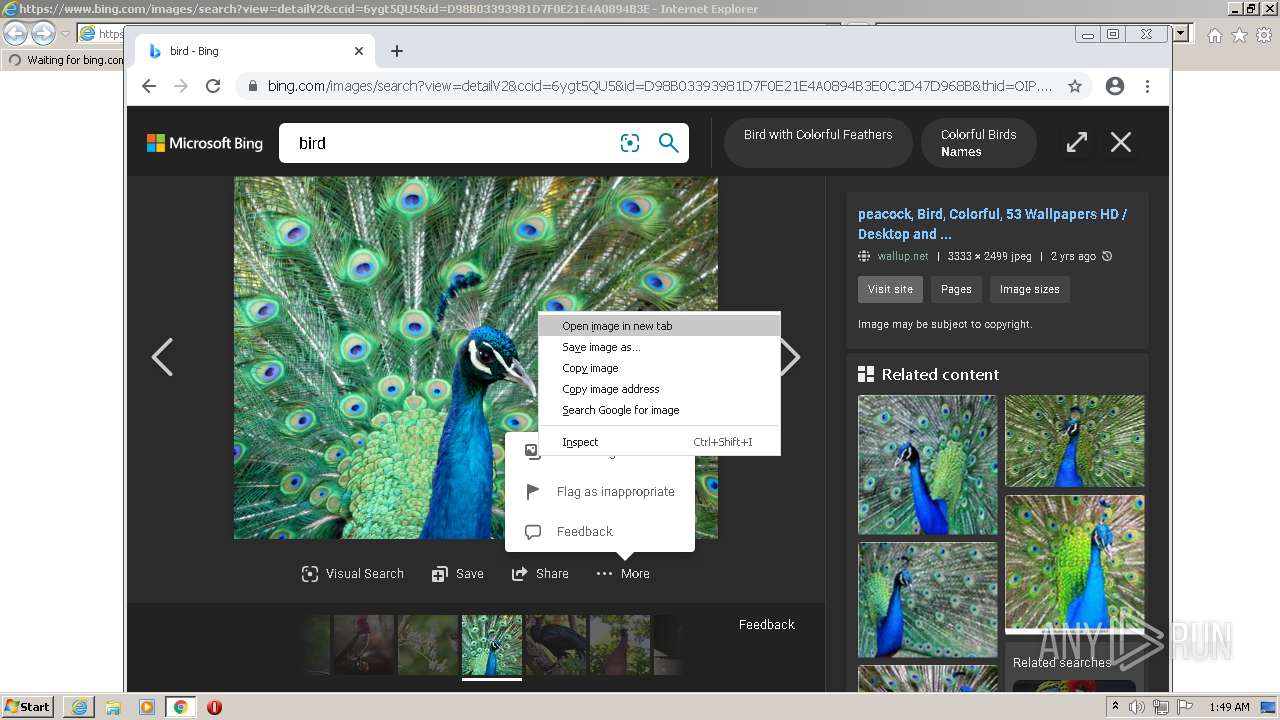
Task: Click the magnifier search icon
Action: click(669, 143)
